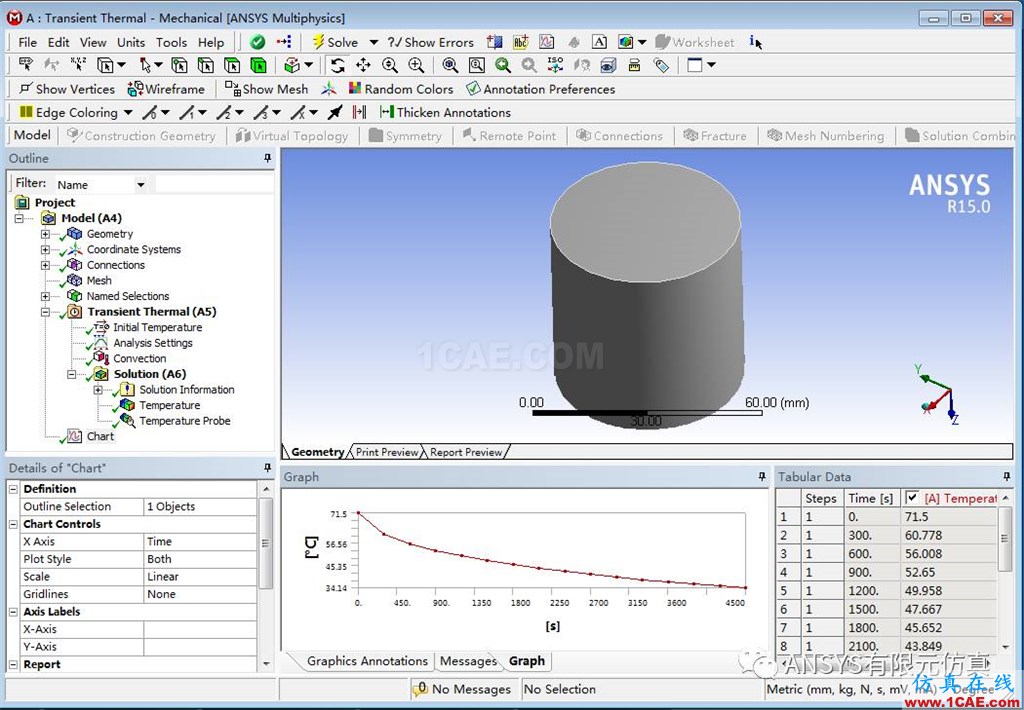Select Solution Information item
Screen dimensions: 1024x710
coord(187,390)
